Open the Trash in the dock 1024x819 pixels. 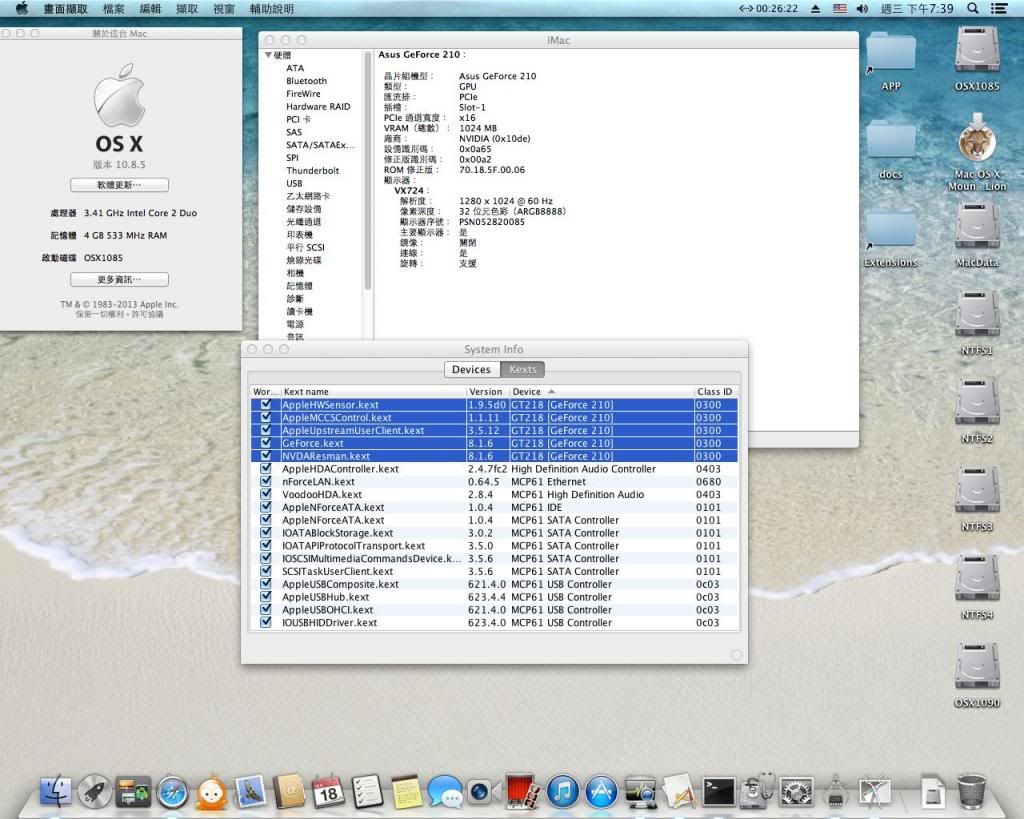(x=971, y=790)
